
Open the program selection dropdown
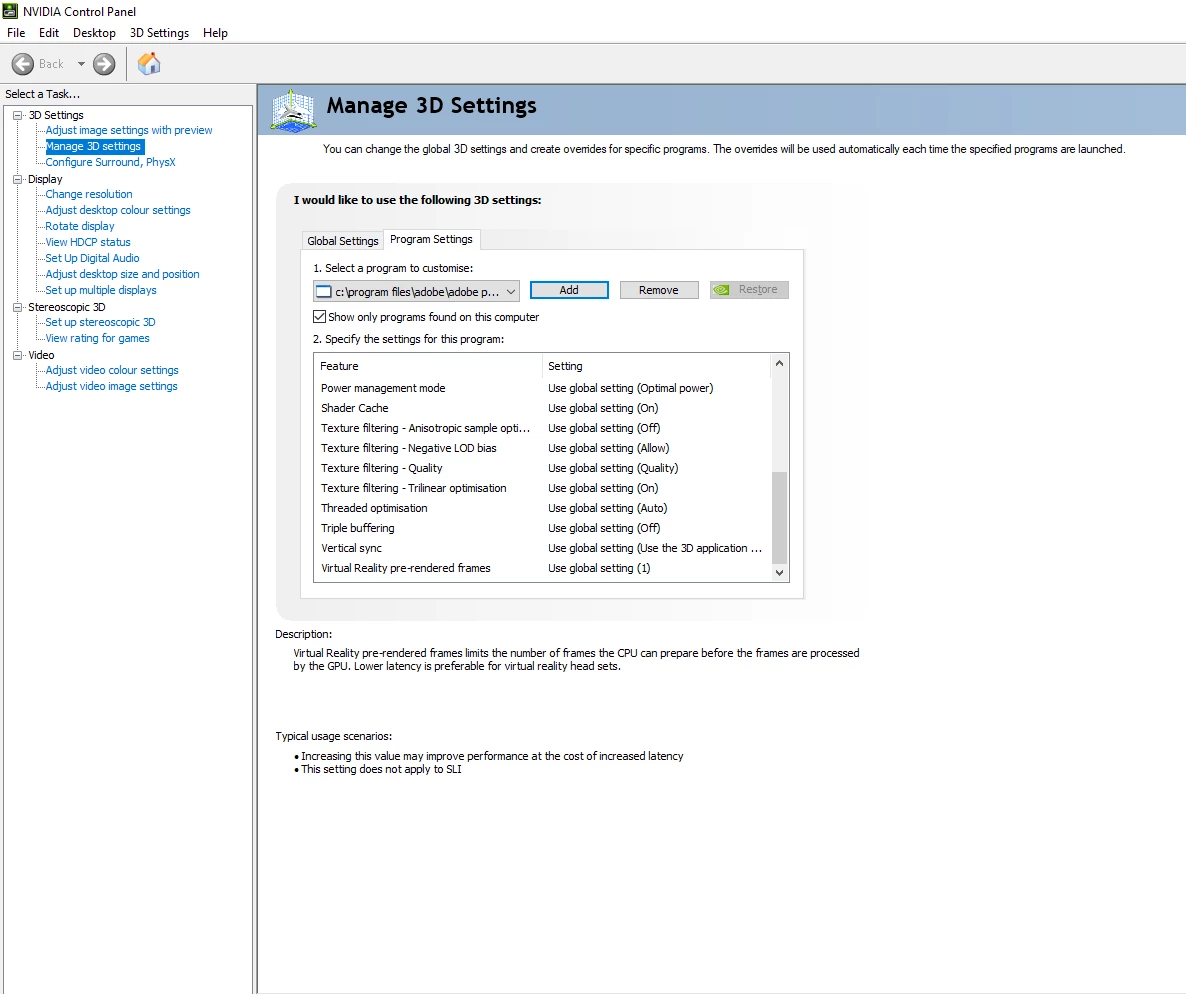coord(416,291)
